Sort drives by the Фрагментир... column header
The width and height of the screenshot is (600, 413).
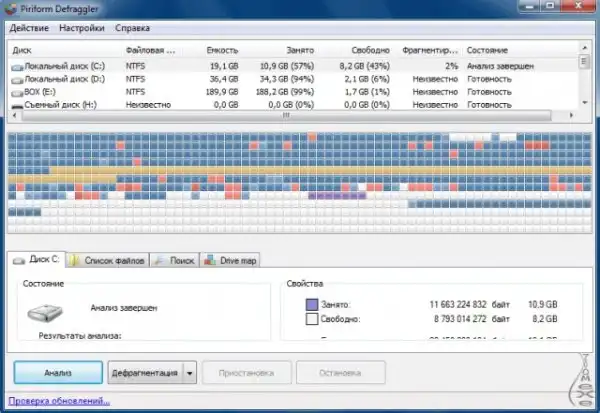coord(430,49)
